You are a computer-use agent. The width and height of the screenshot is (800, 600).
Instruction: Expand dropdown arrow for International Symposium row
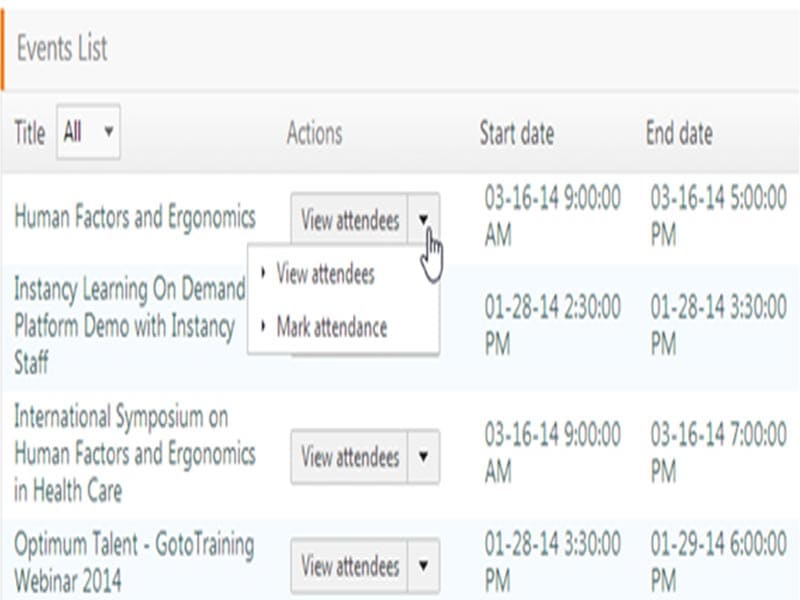coord(424,457)
